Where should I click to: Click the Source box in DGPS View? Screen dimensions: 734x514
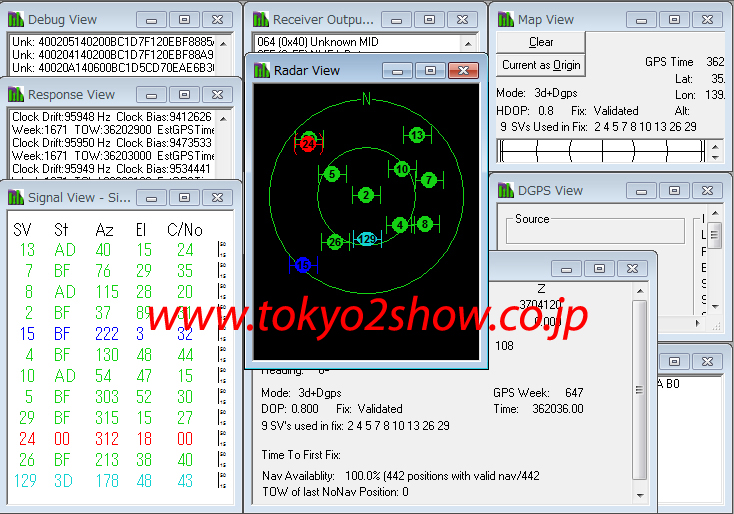click(x=595, y=231)
